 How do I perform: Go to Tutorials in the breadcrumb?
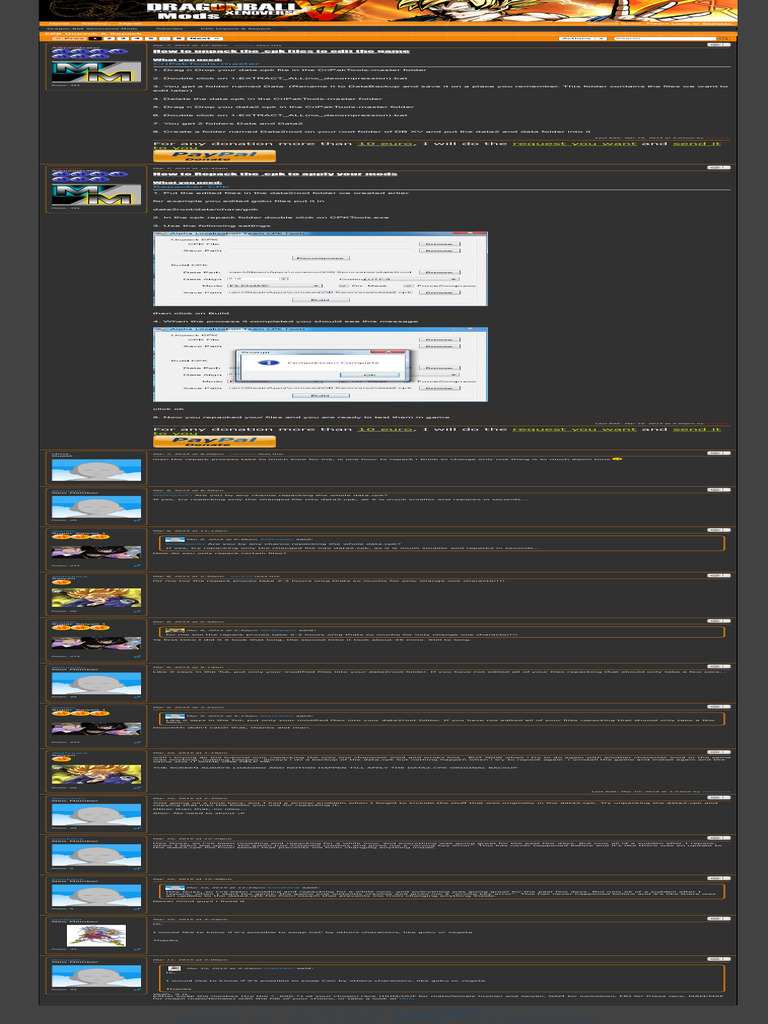(169, 29)
